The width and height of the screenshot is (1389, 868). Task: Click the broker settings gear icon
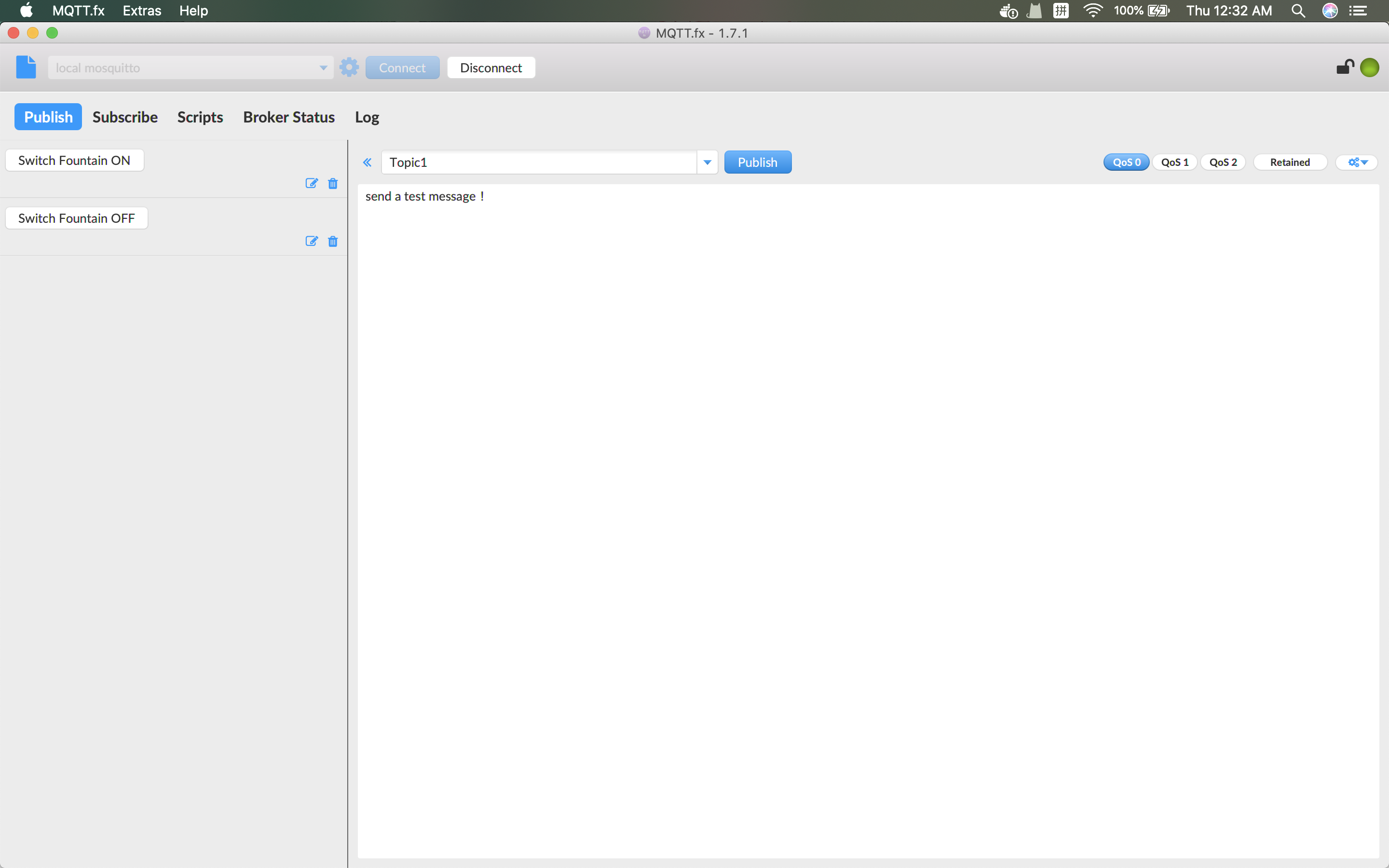pyautogui.click(x=348, y=67)
